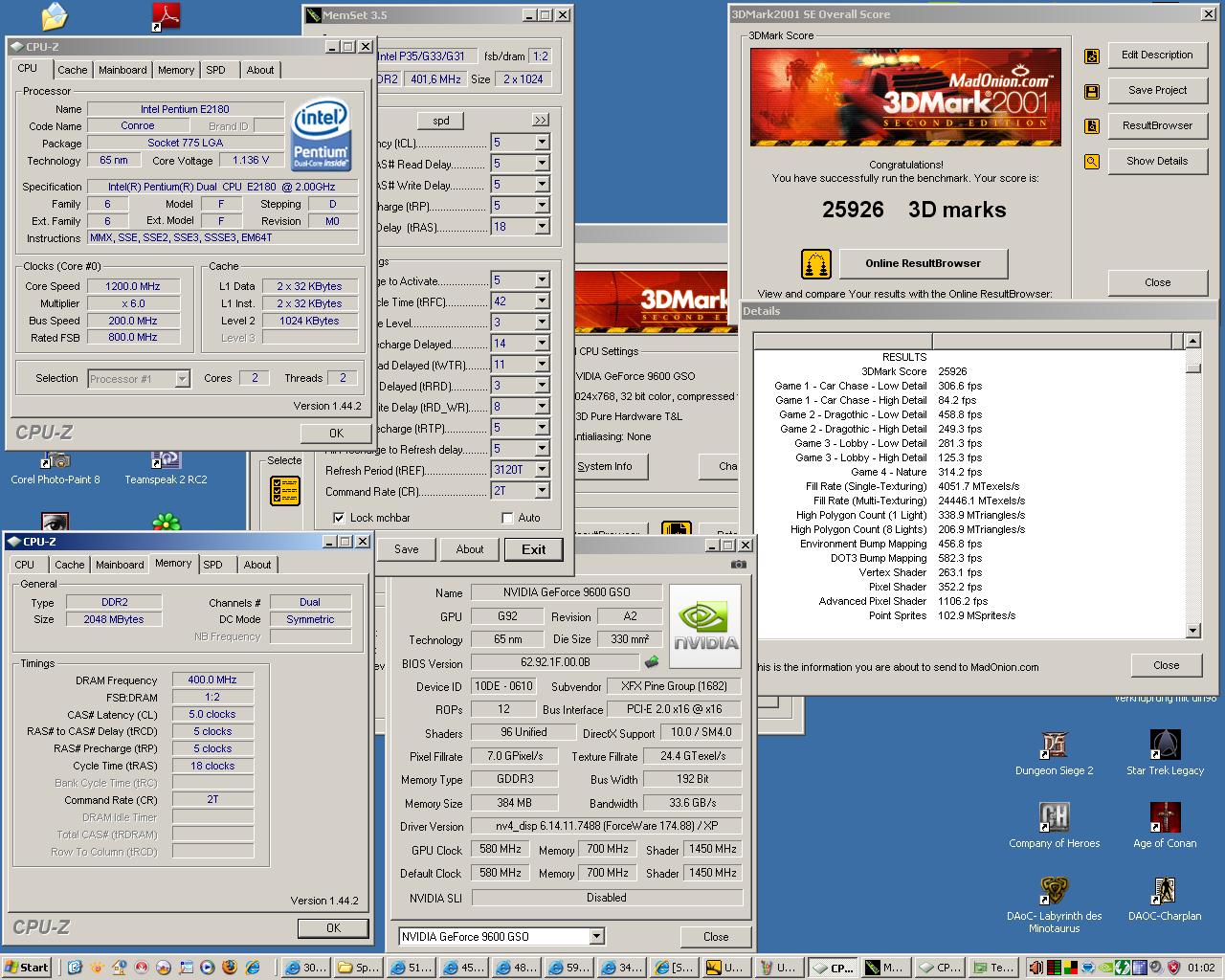The width and height of the screenshot is (1225, 980).
Task: Click Firefox icon in quick launch
Action: (x=230, y=968)
